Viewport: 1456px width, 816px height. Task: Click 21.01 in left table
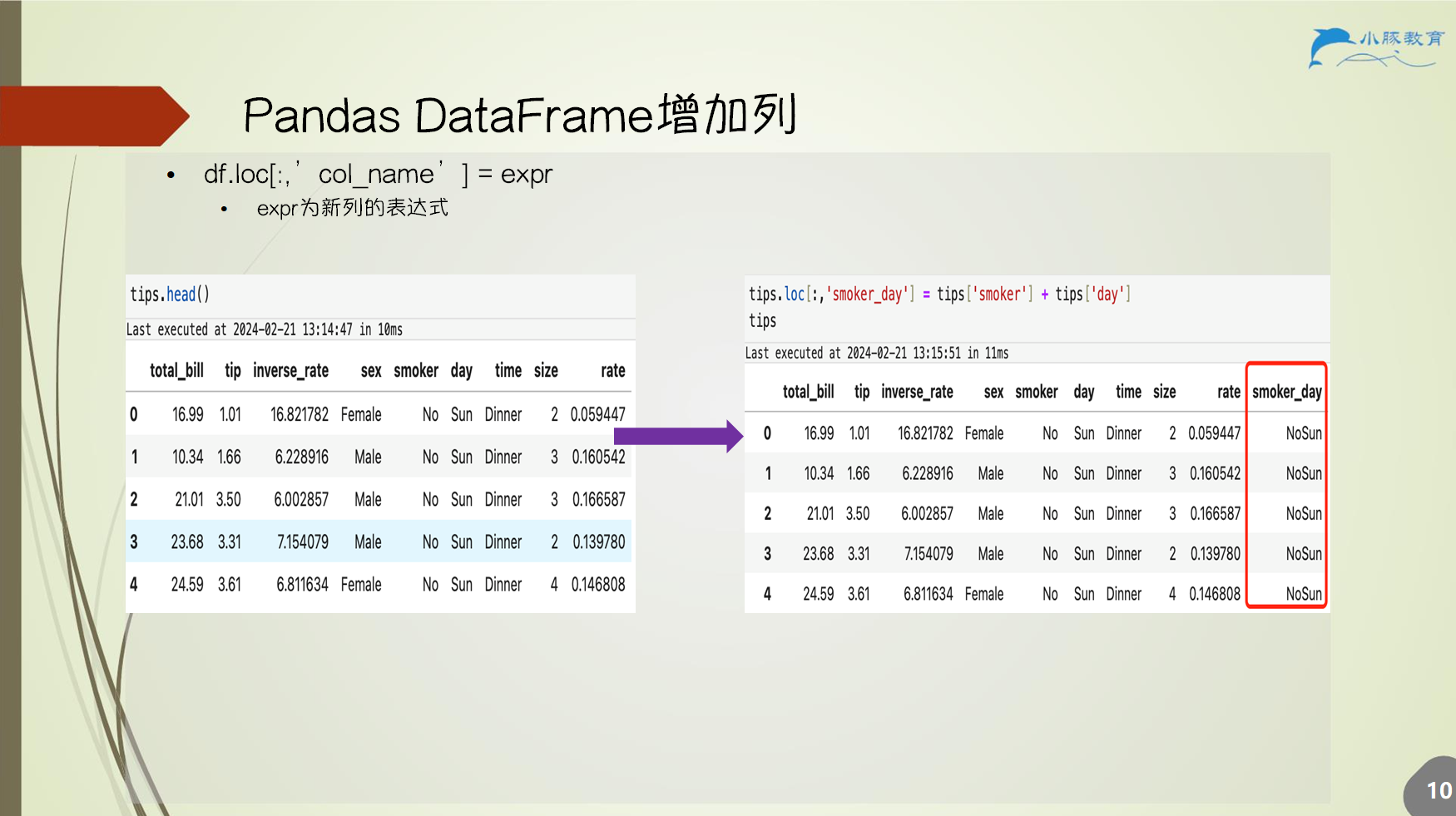coord(189,499)
